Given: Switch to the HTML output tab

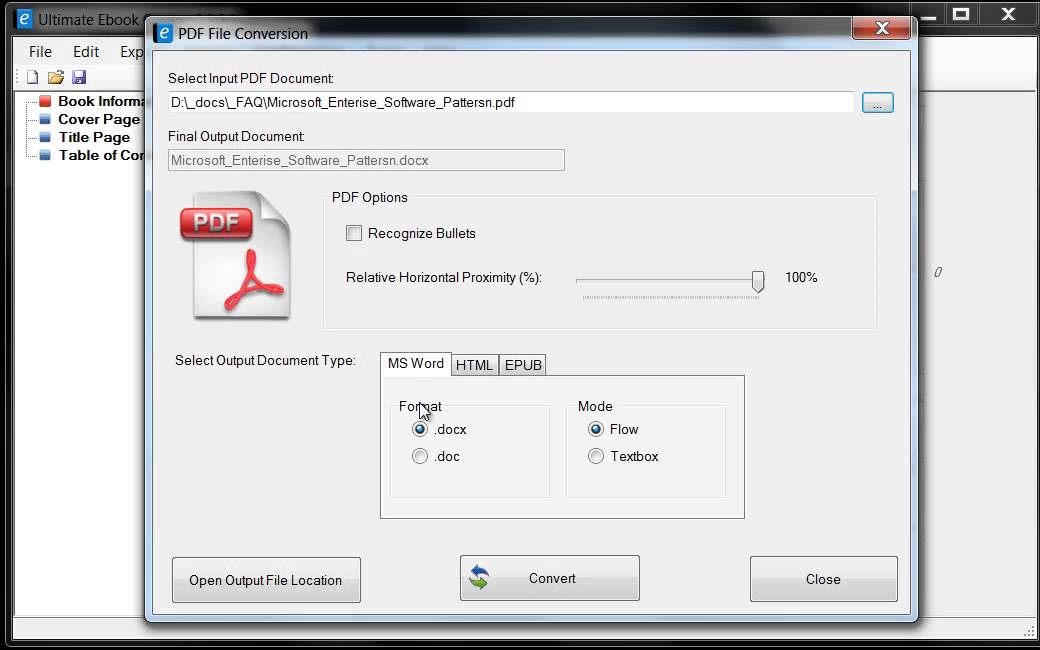Looking at the screenshot, I should (x=474, y=365).
